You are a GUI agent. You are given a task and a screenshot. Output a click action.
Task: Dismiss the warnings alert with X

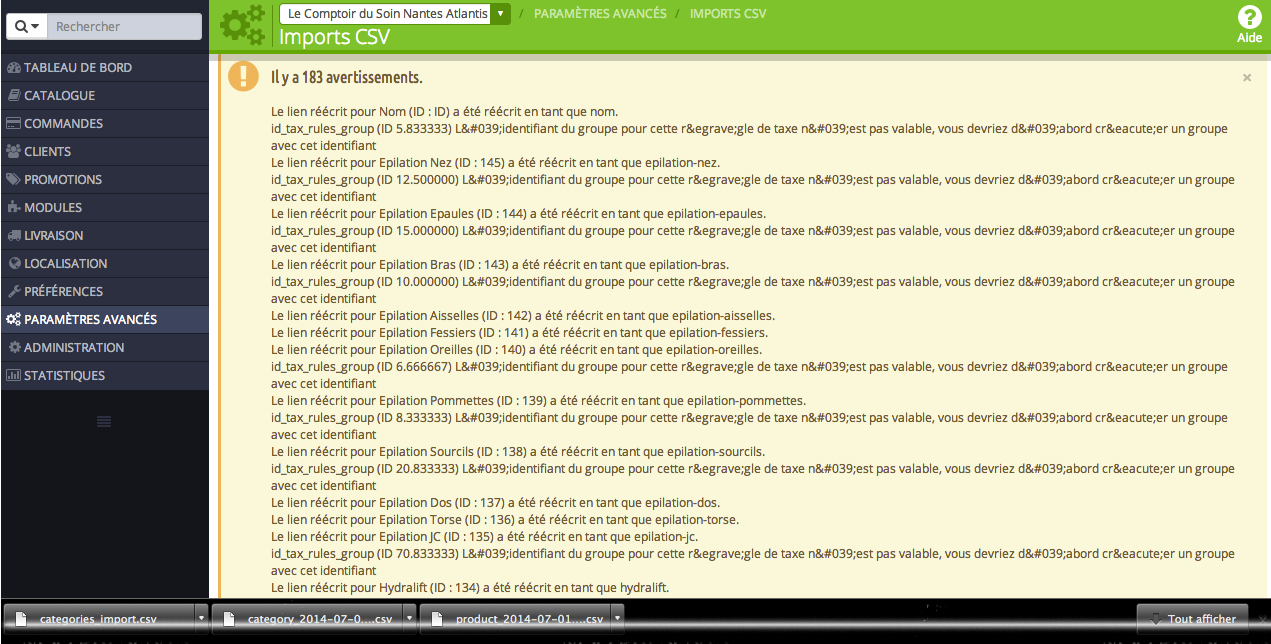pos(1247,77)
